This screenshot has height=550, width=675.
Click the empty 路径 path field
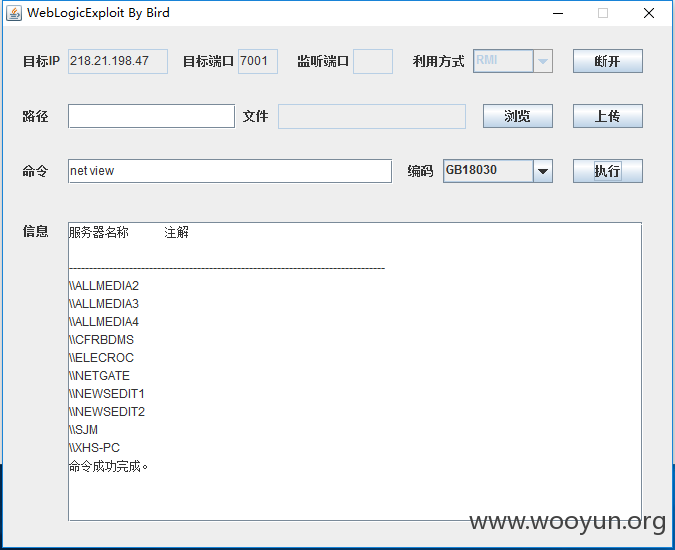[152, 116]
